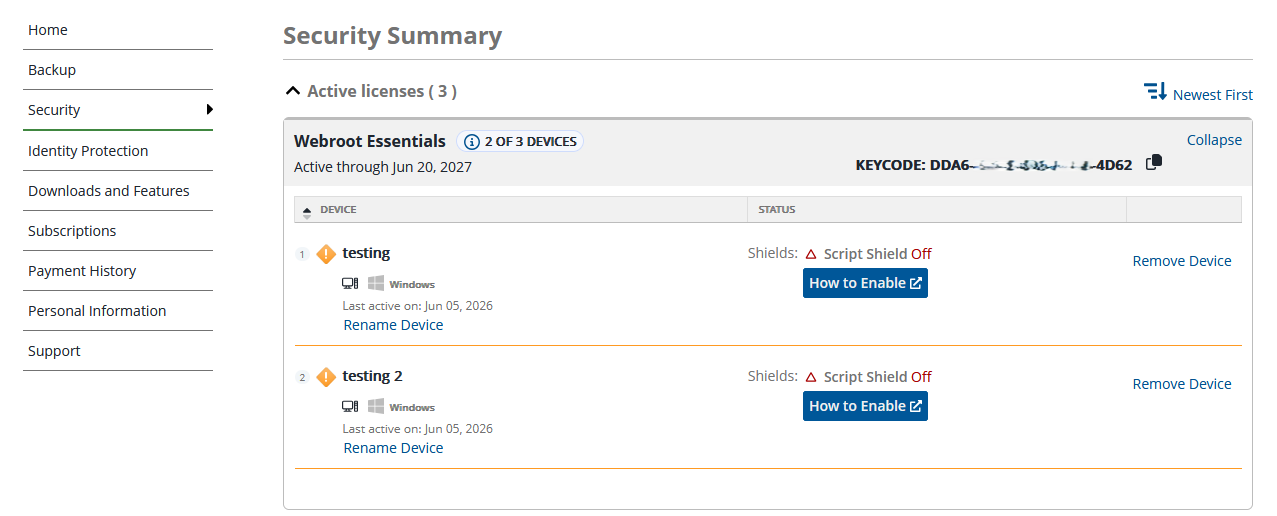The height and width of the screenshot is (516, 1277).
Task: Open Personal Information
Action: 97,311
